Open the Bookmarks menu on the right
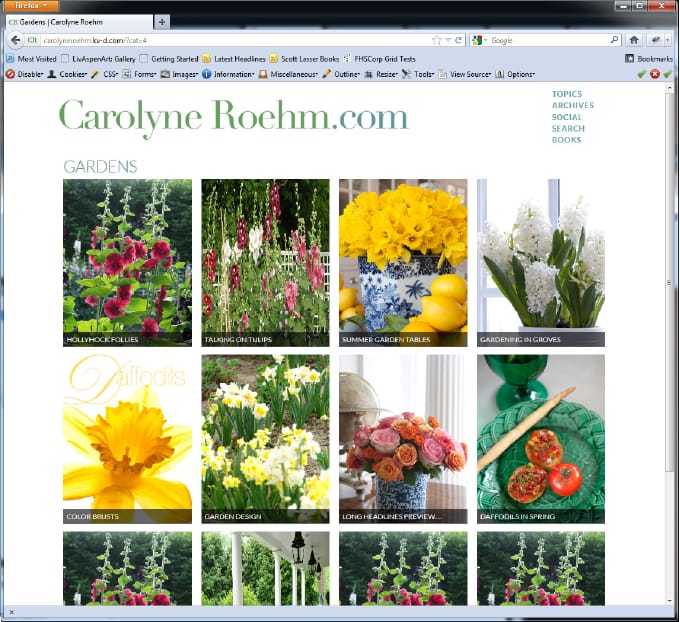The height and width of the screenshot is (622, 680). 649,59
